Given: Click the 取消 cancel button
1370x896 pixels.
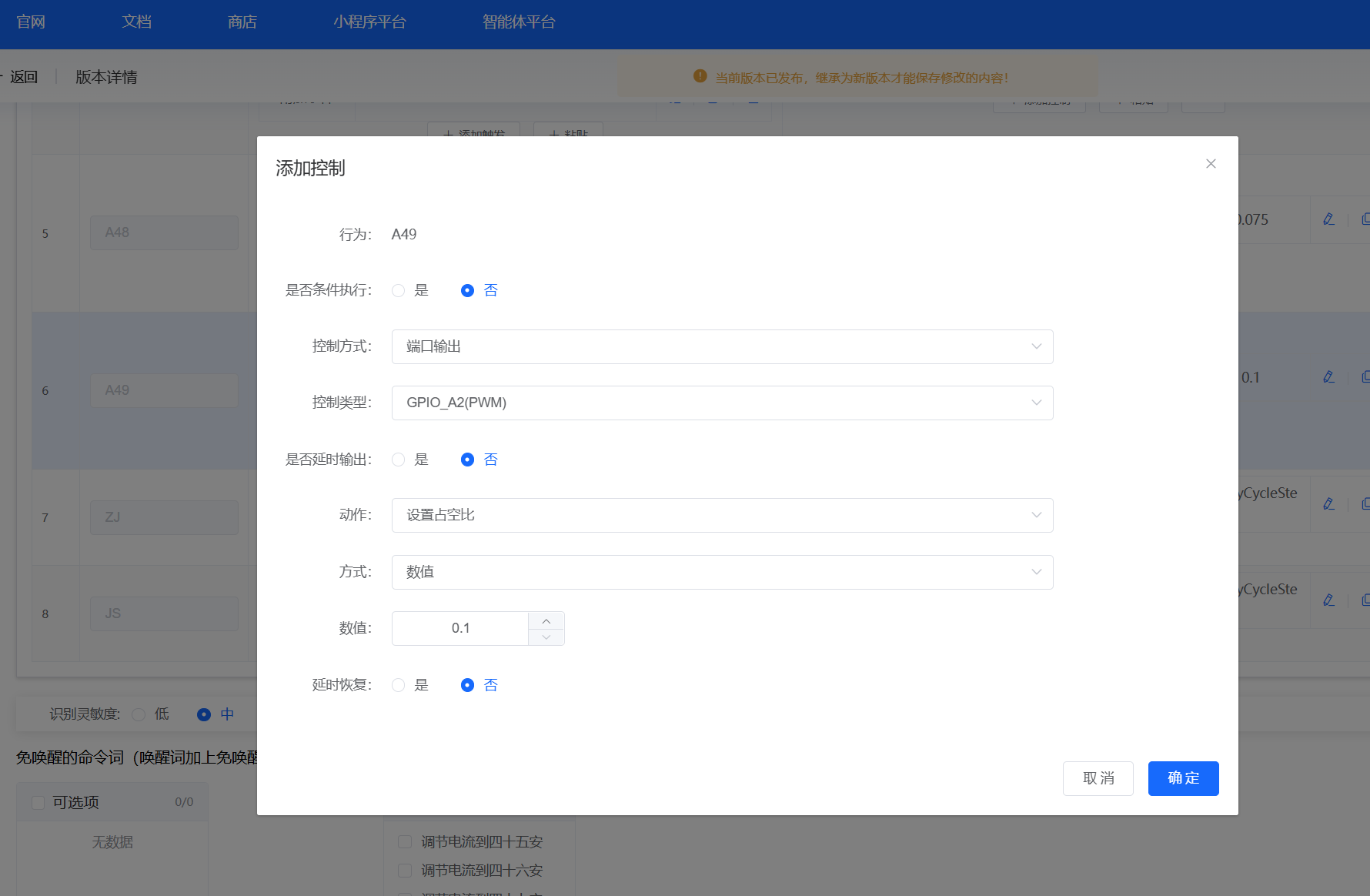Looking at the screenshot, I should coord(1098,778).
